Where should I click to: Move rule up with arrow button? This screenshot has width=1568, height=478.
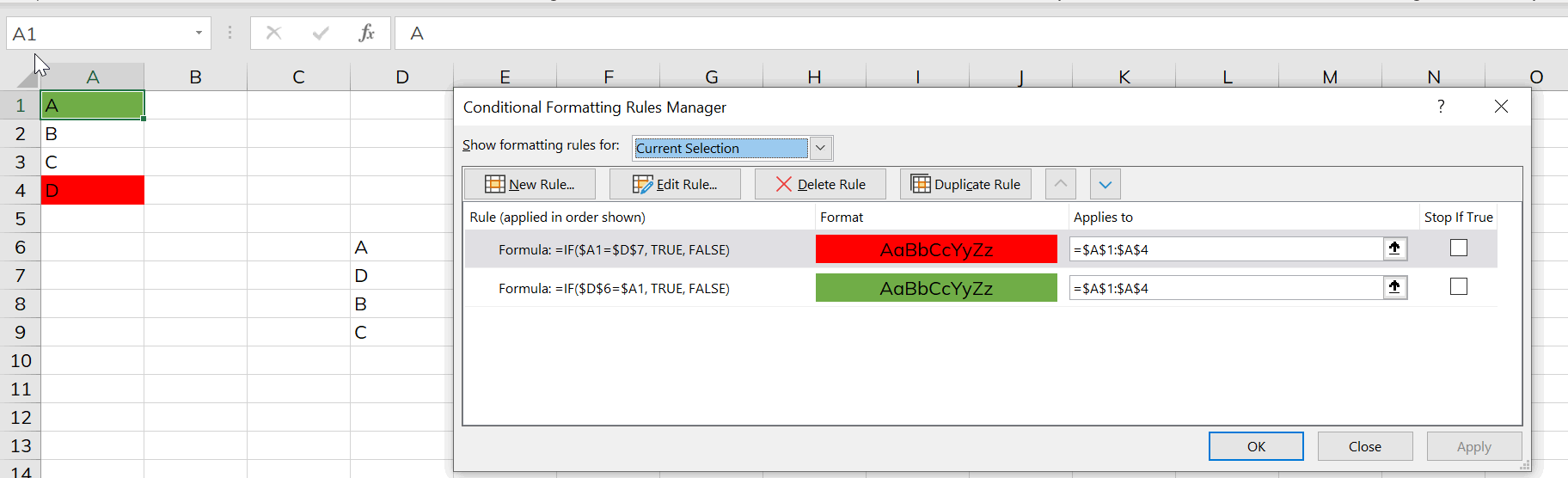(1060, 184)
